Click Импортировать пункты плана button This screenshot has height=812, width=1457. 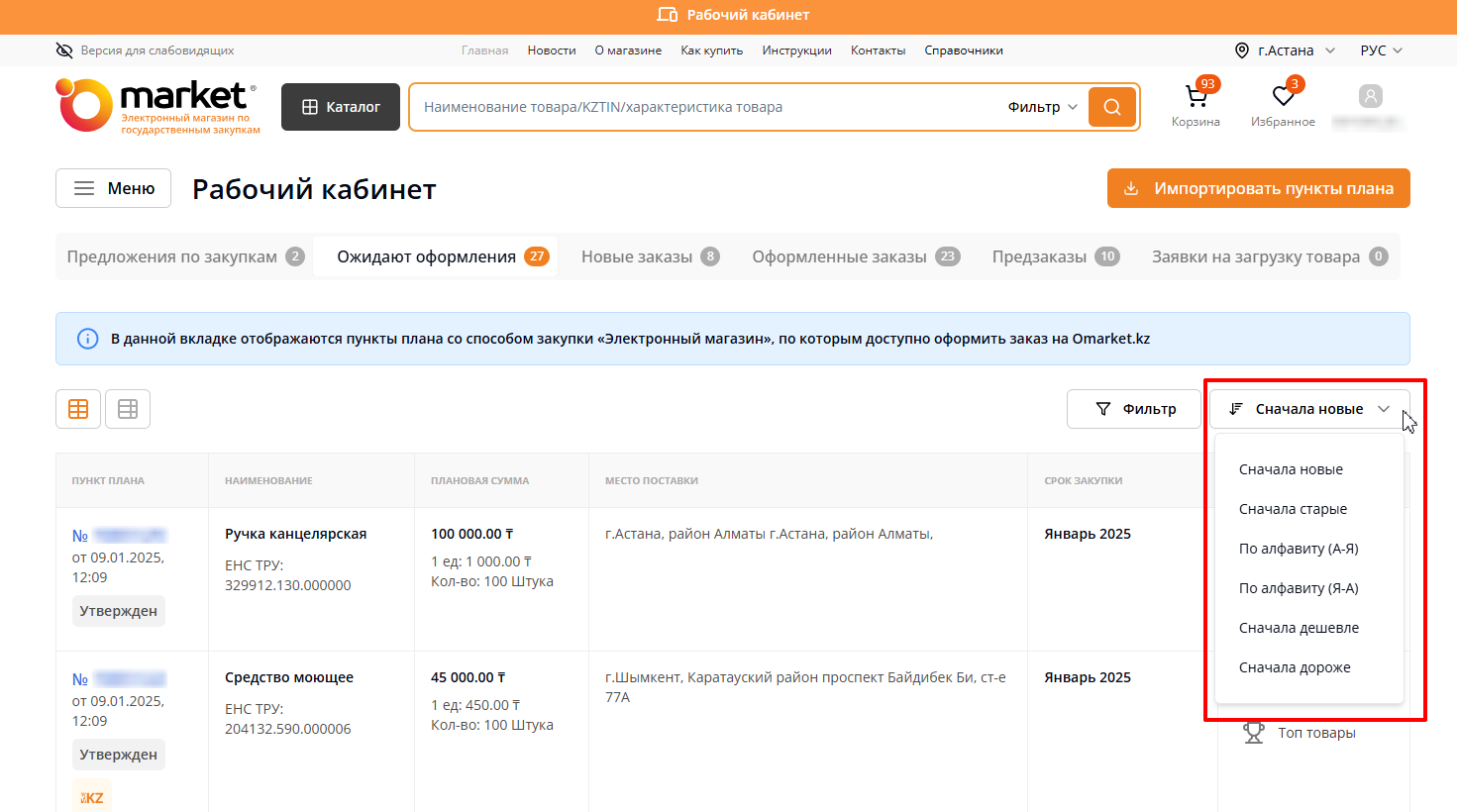point(1258,188)
